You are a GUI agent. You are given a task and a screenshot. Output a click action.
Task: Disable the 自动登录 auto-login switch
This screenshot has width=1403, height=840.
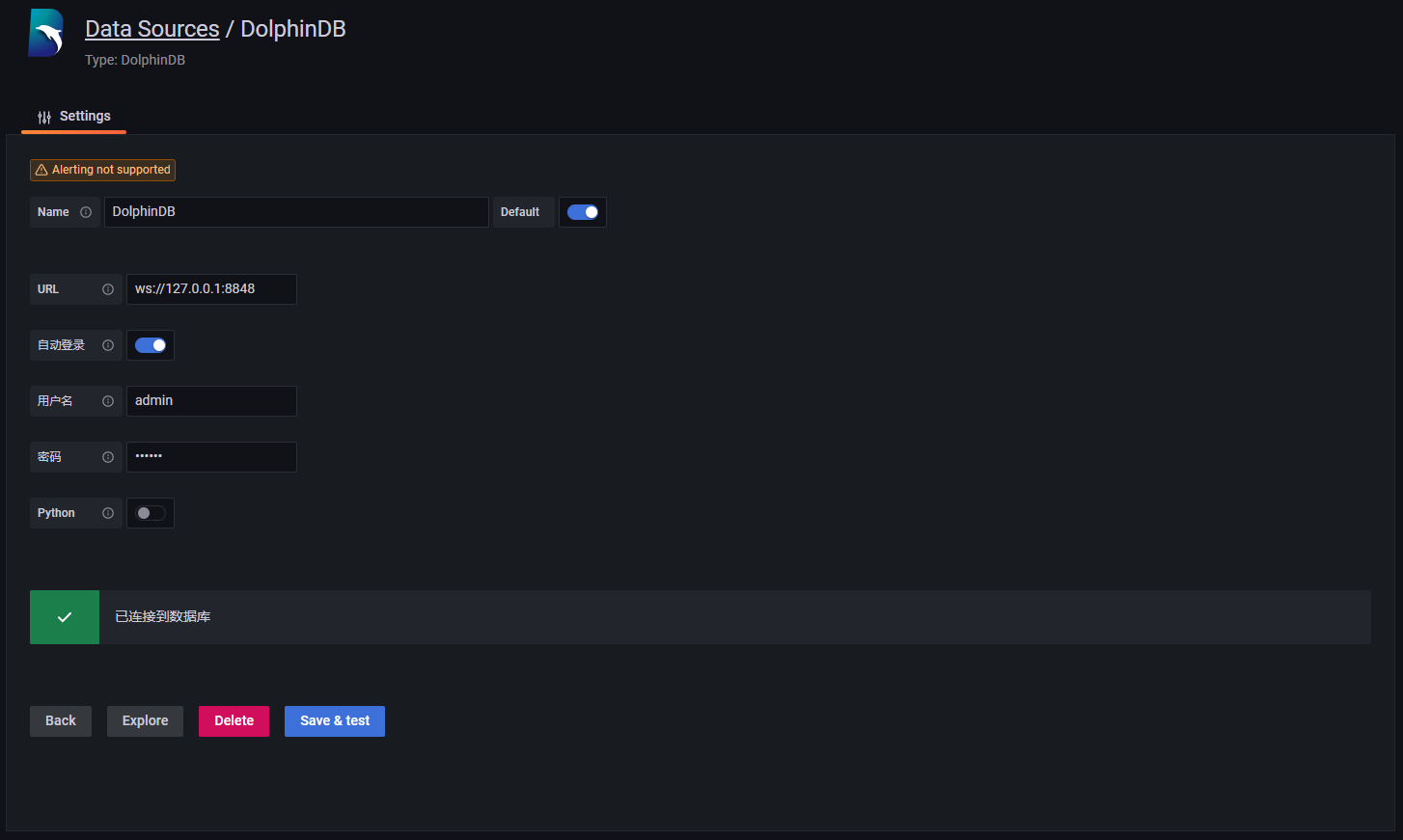[x=151, y=345]
